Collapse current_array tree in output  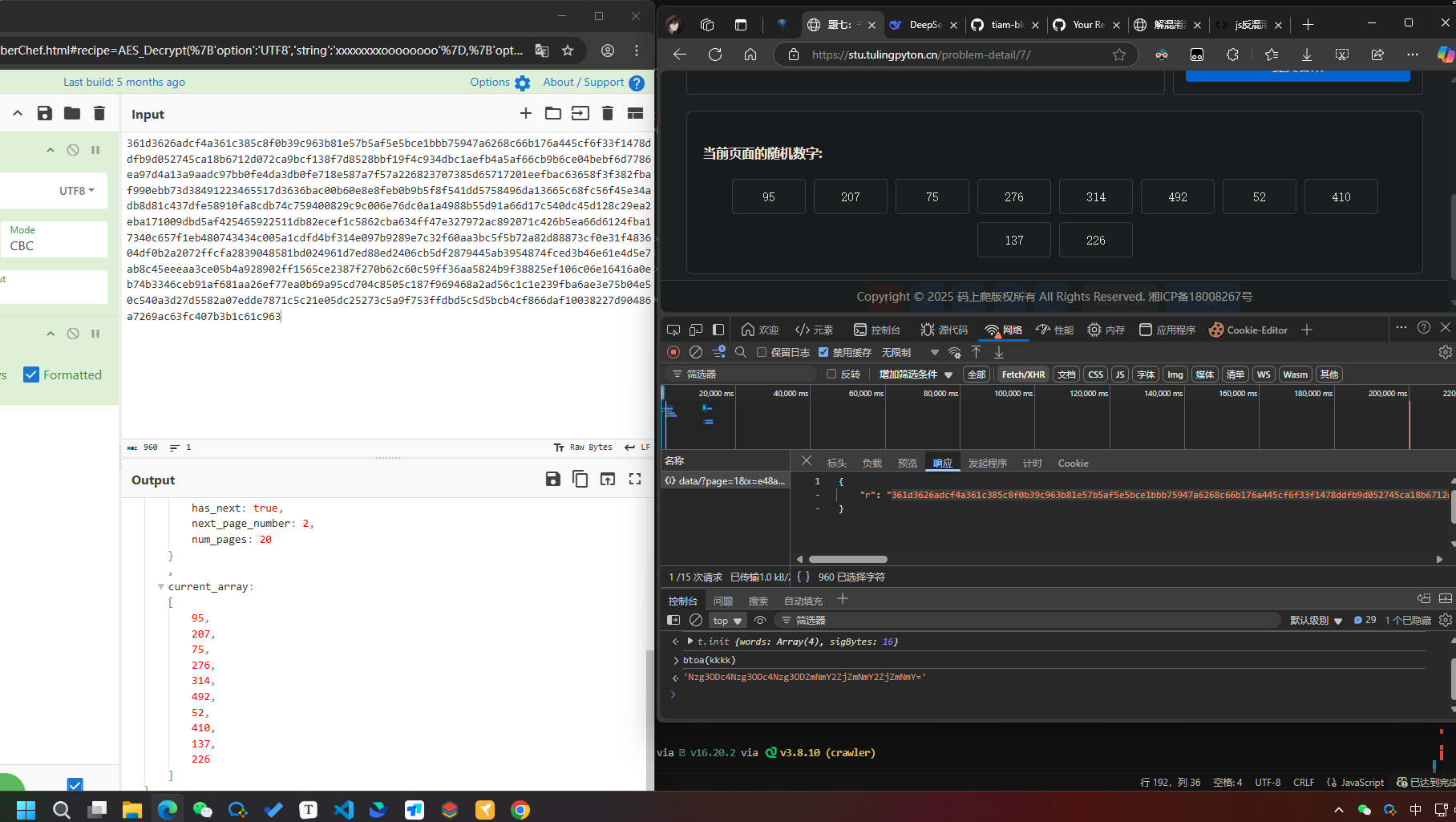click(x=161, y=587)
